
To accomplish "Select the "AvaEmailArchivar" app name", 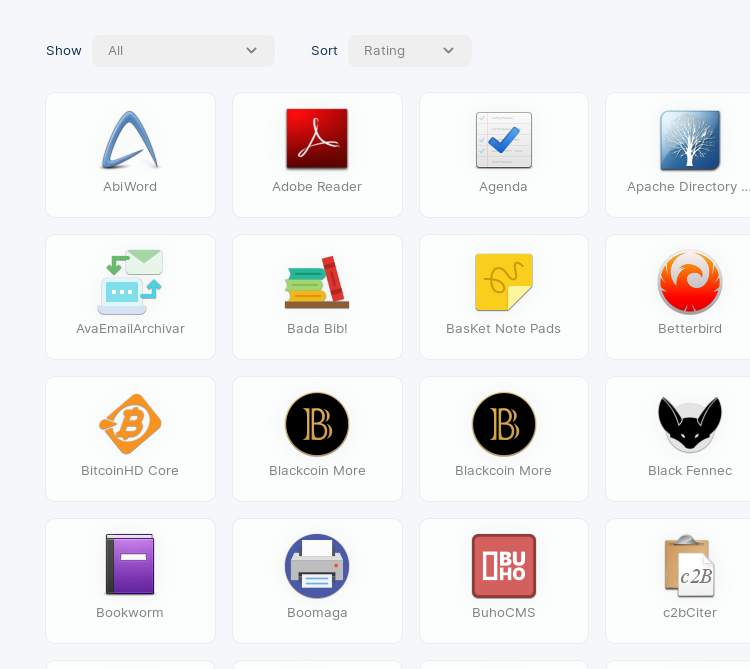I will coord(130,329).
